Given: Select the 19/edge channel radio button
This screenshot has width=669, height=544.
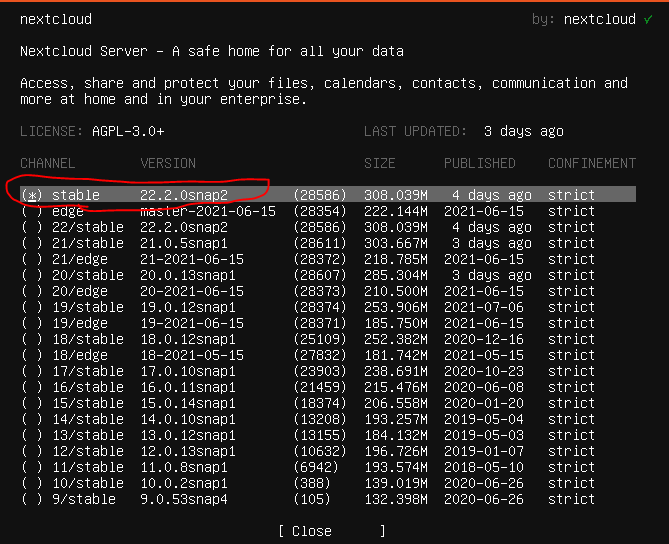Looking at the screenshot, I should click(32, 323).
